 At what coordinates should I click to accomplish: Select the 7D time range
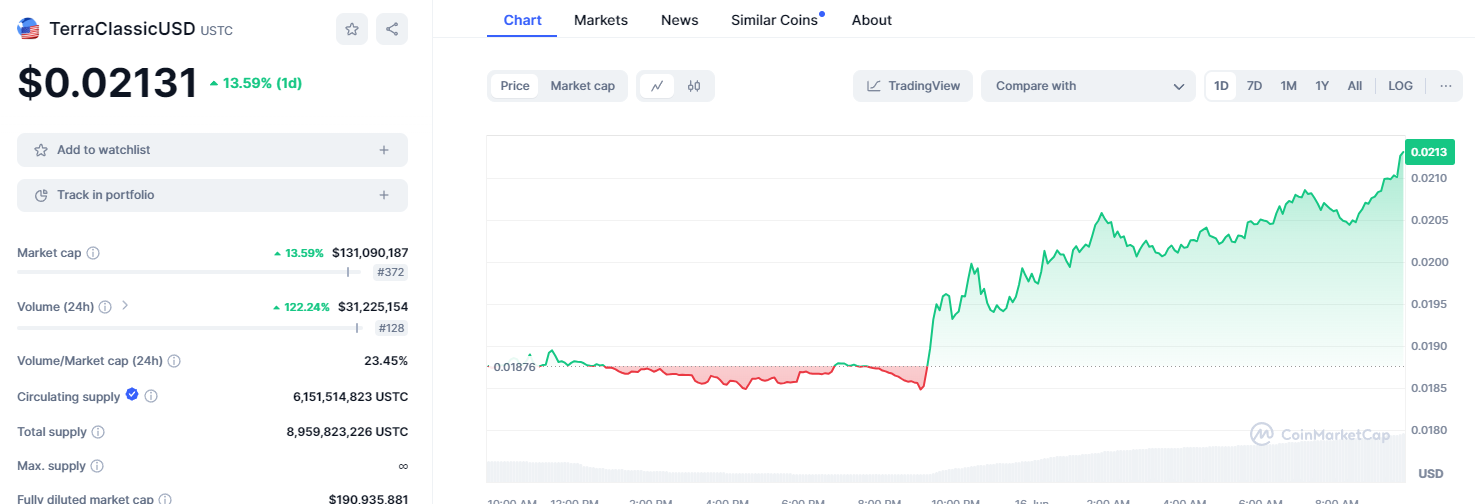[x=1254, y=86]
